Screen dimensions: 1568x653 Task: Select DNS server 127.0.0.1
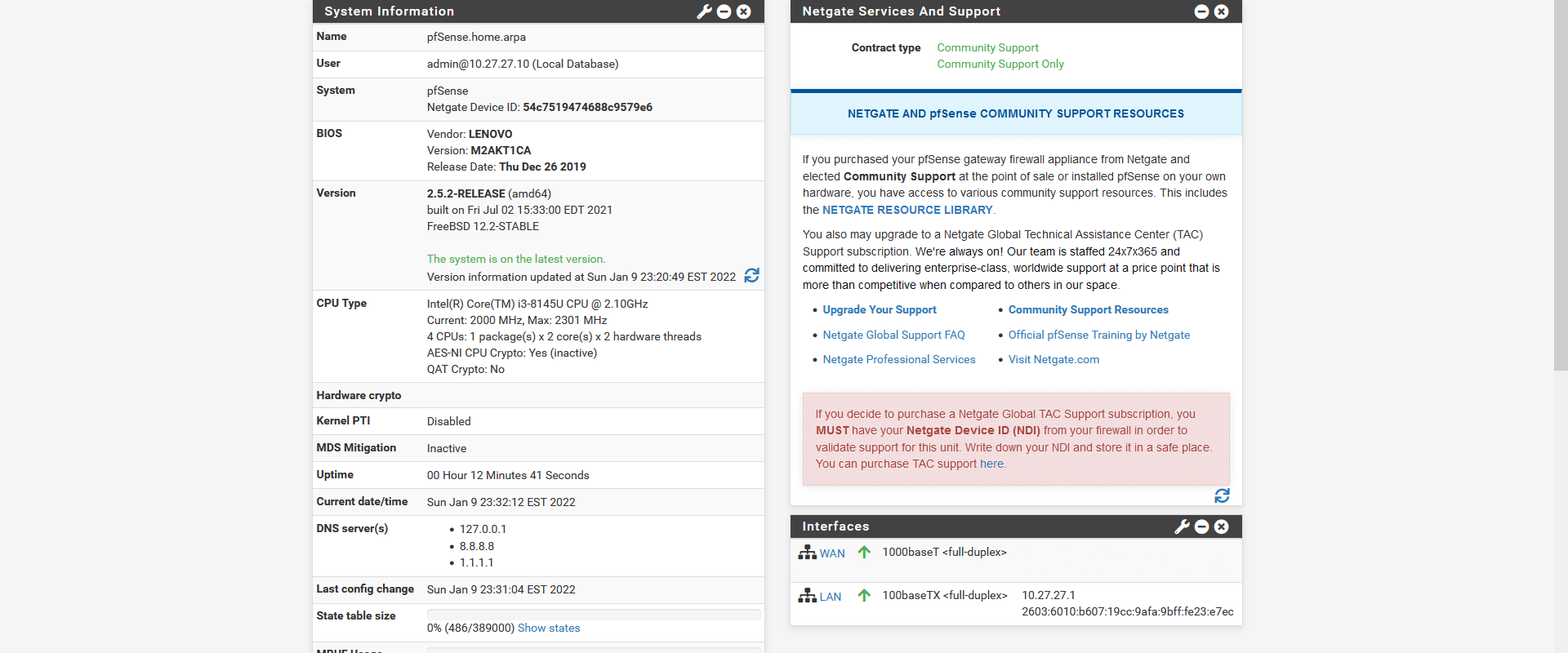pos(483,529)
